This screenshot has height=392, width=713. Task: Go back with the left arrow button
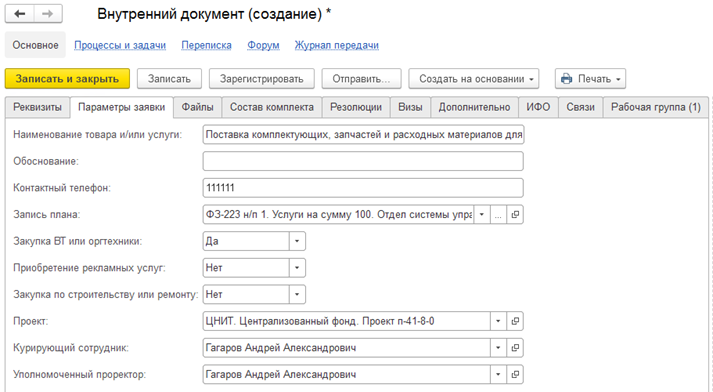click(20, 14)
